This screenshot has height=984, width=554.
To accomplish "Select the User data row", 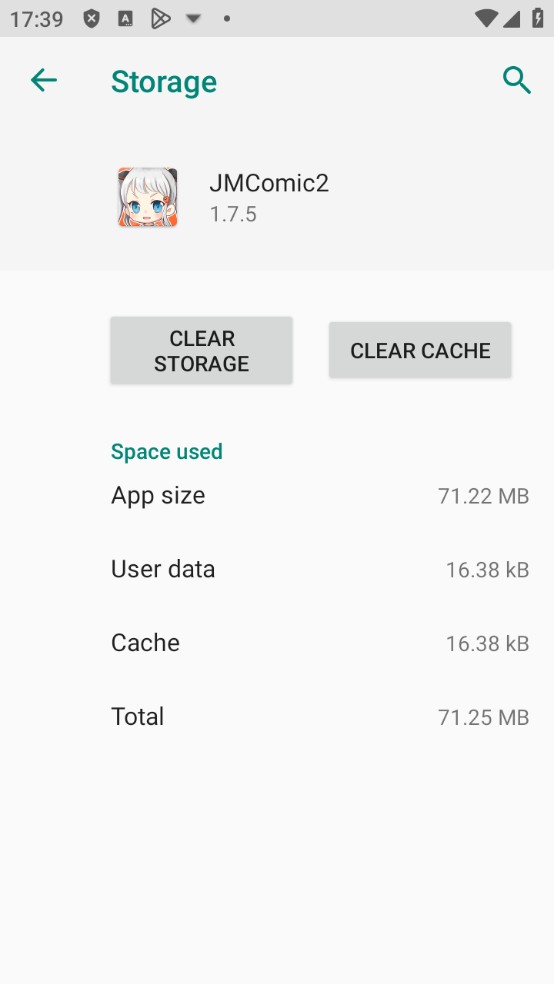I will (320, 569).
